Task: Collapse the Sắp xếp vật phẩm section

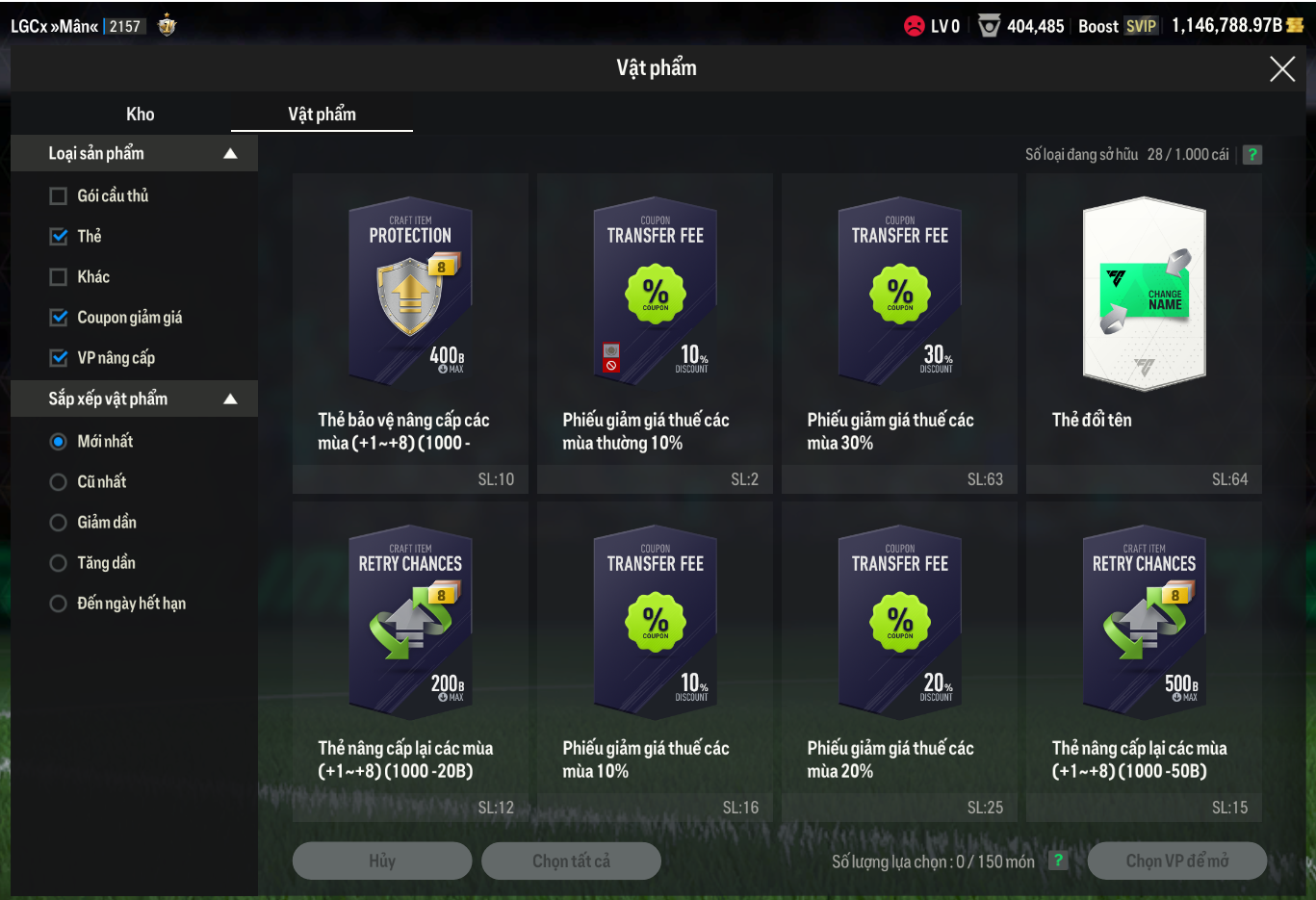Action: [x=230, y=399]
